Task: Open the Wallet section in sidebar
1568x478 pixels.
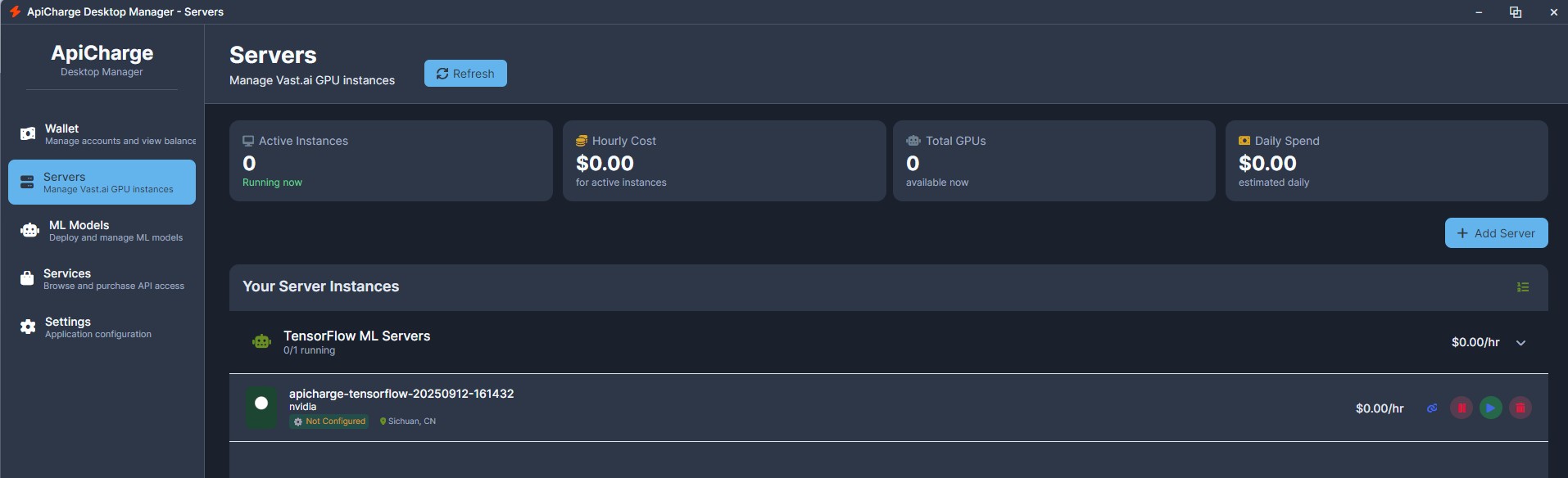Action: [x=102, y=134]
